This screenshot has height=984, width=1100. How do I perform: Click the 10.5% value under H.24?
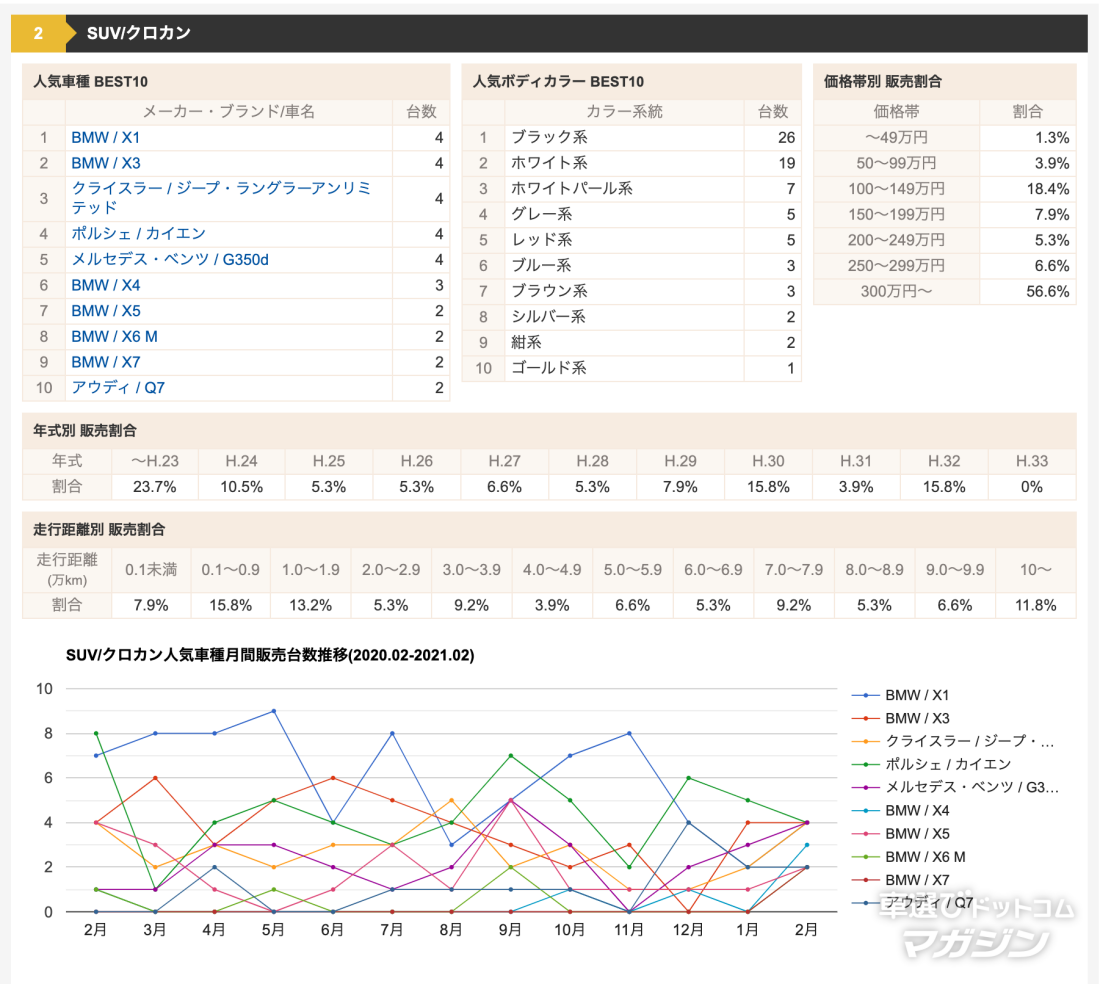point(241,487)
